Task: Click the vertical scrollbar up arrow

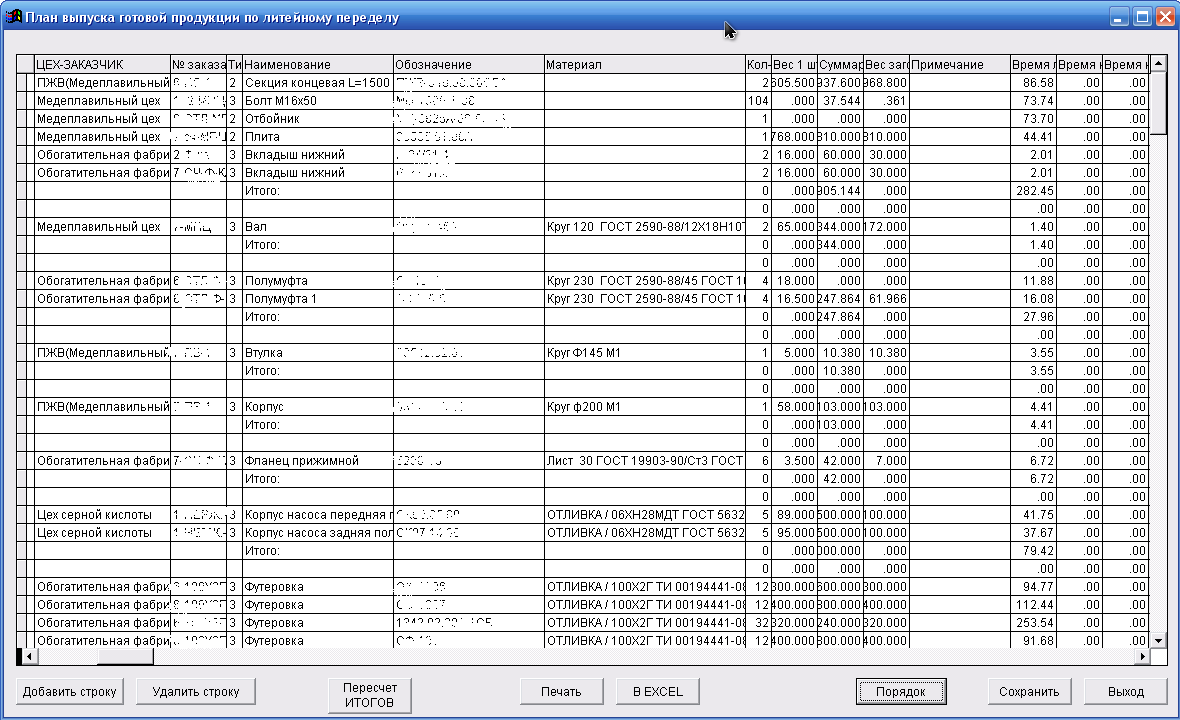Action: pyautogui.click(x=1158, y=64)
